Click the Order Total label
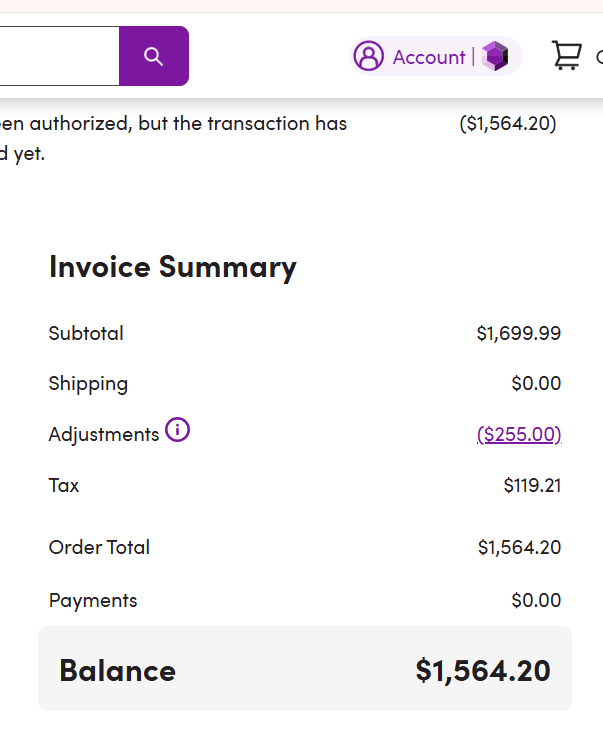The width and height of the screenshot is (603, 736). (x=99, y=547)
